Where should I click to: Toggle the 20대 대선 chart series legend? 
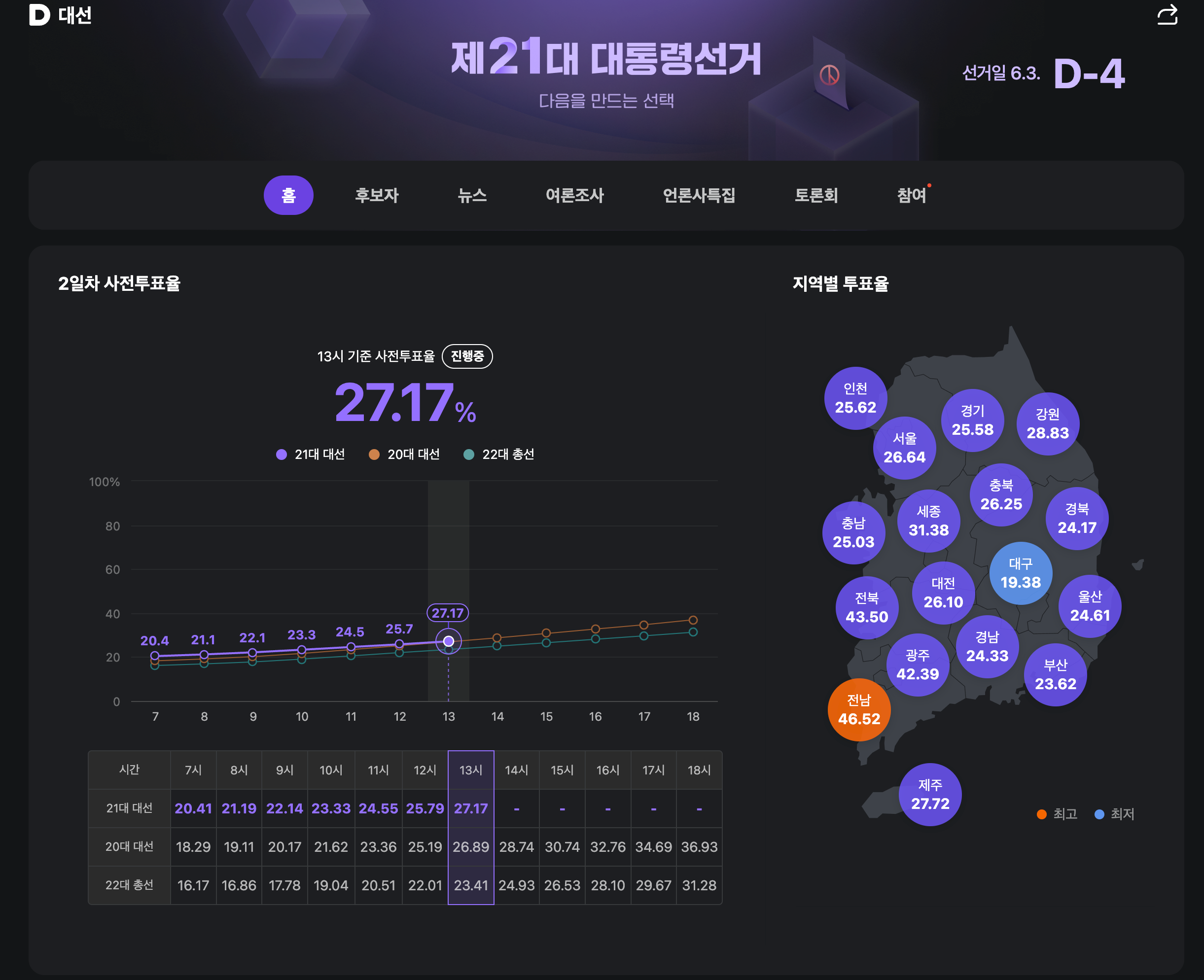(405, 454)
